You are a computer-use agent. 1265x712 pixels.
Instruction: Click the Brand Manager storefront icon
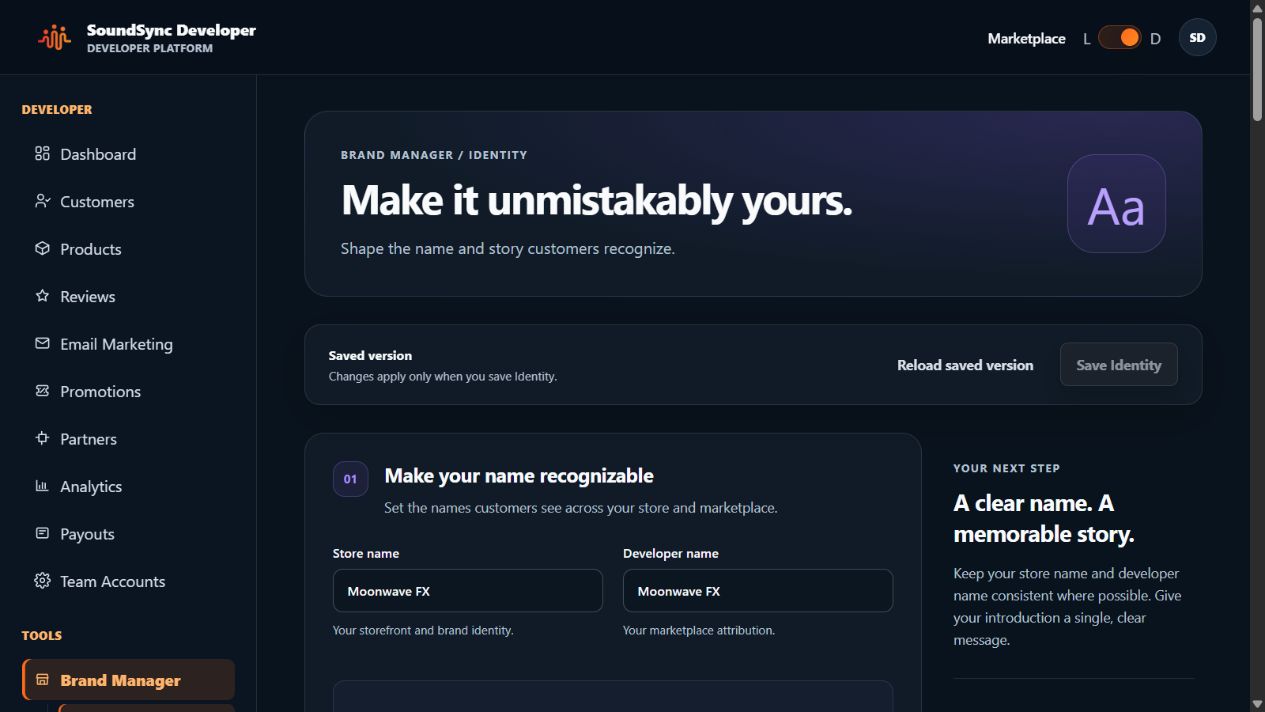coord(42,680)
